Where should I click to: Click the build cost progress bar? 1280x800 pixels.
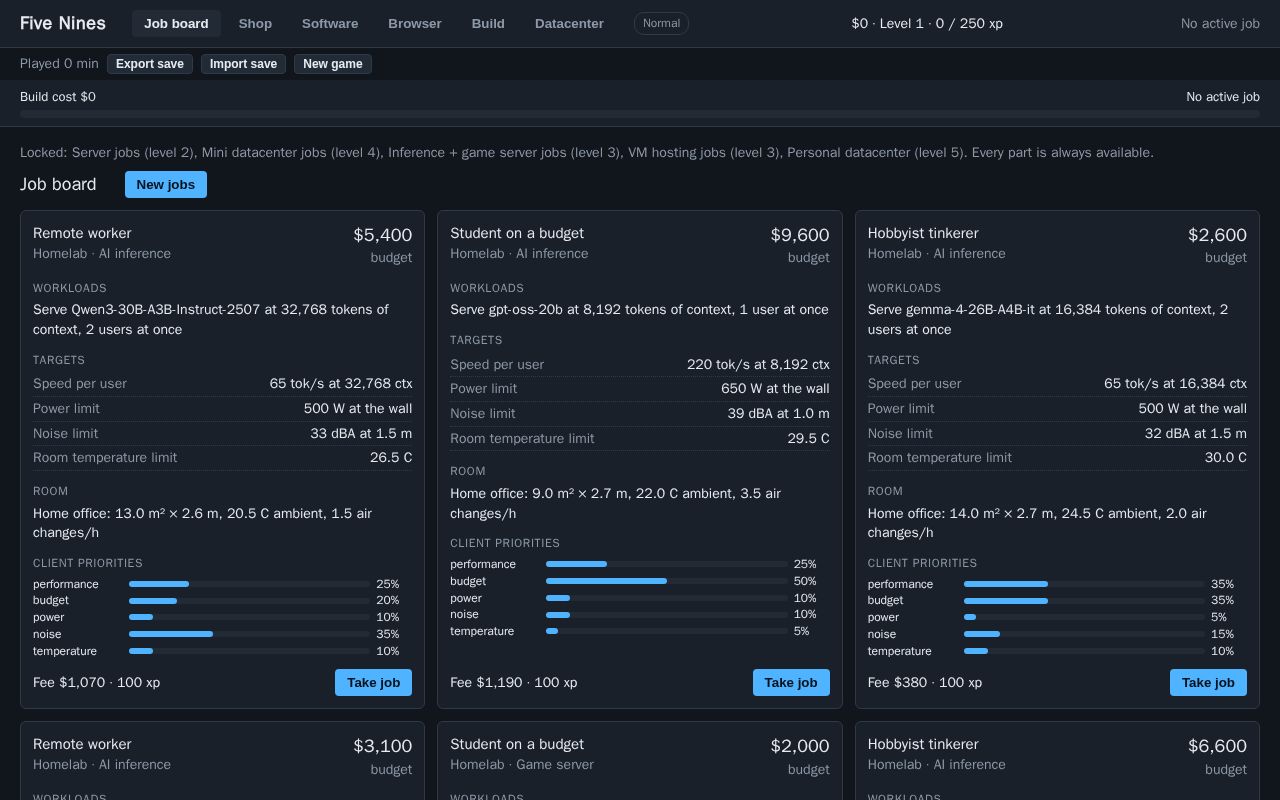pyautogui.click(x=640, y=114)
